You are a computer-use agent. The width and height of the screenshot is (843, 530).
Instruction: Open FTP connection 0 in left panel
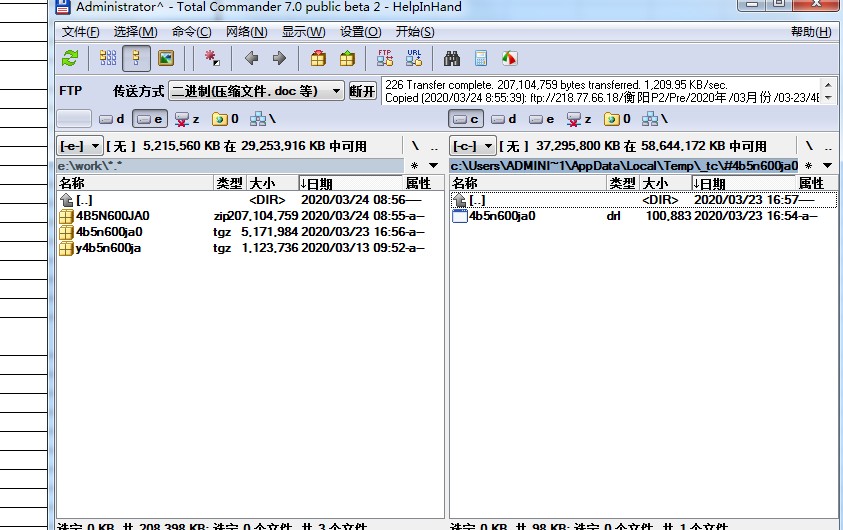tap(225, 119)
